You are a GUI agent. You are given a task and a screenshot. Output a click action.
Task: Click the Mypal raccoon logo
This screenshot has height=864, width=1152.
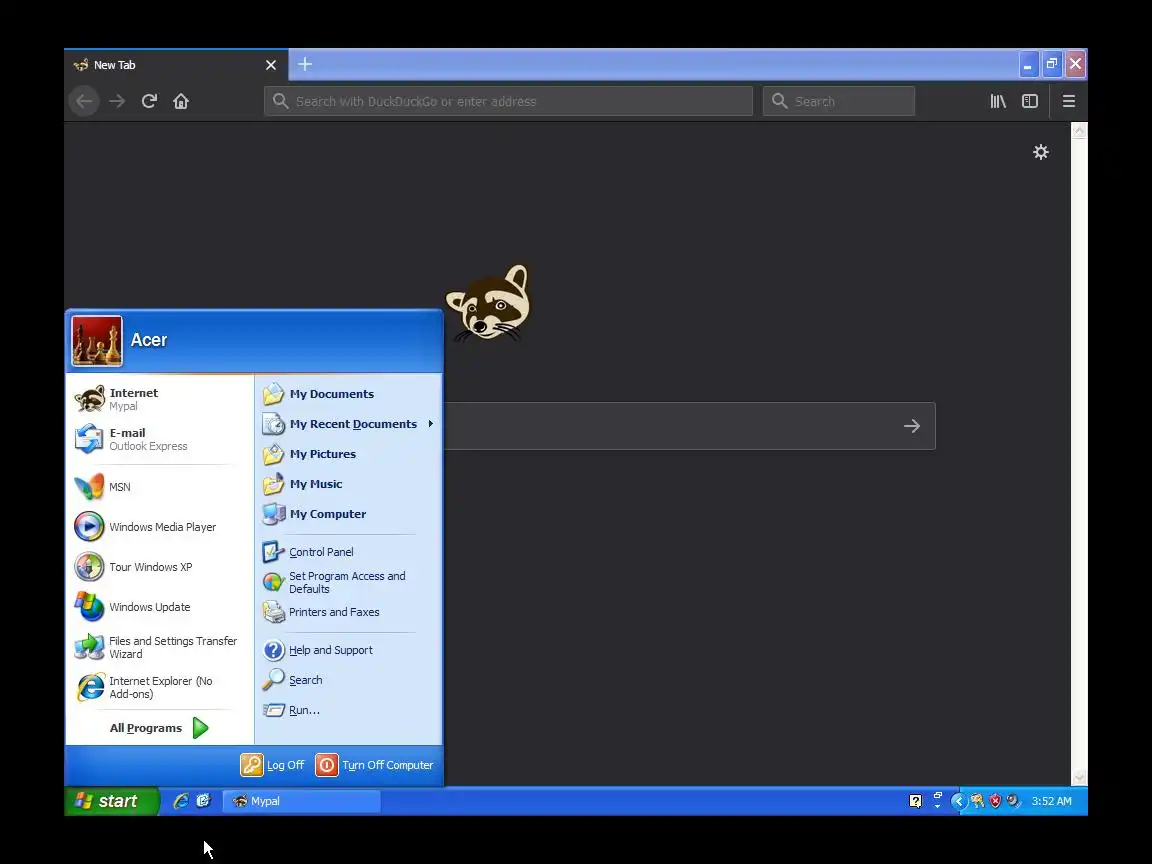pyautogui.click(x=489, y=303)
